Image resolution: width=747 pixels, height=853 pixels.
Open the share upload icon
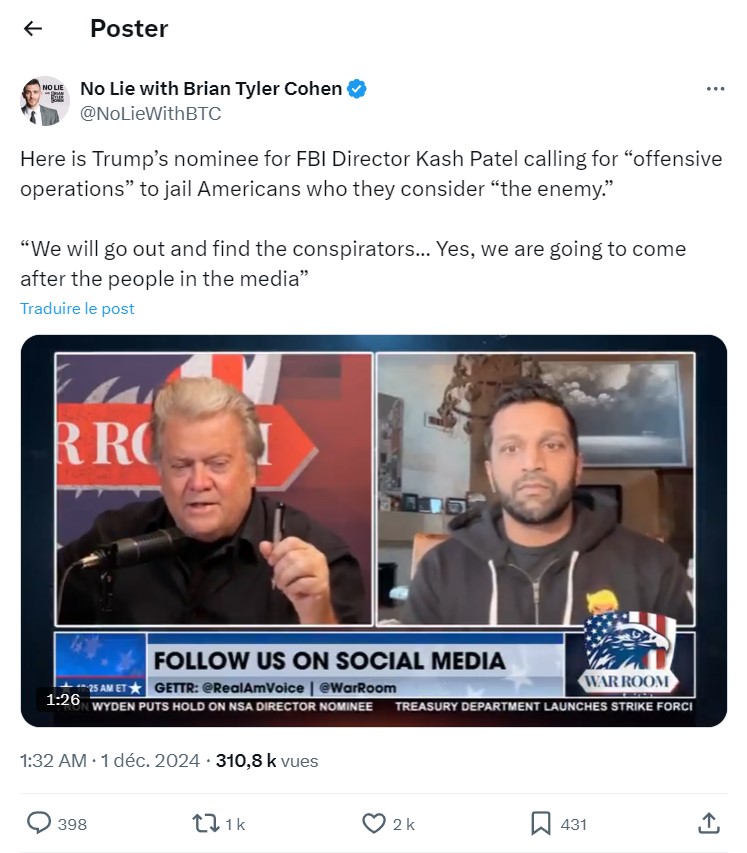click(709, 823)
